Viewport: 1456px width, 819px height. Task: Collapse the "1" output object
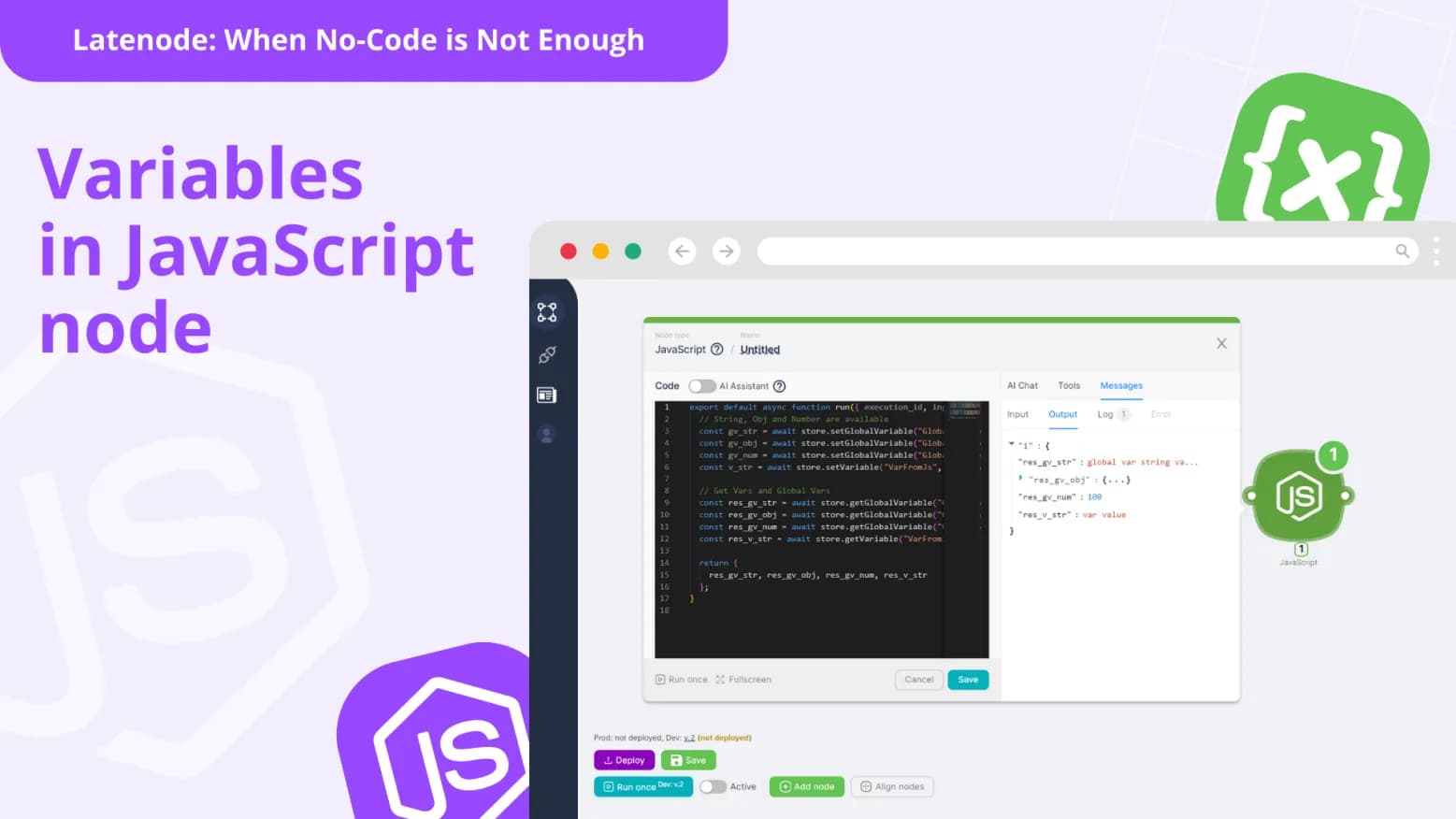pos(1012,445)
